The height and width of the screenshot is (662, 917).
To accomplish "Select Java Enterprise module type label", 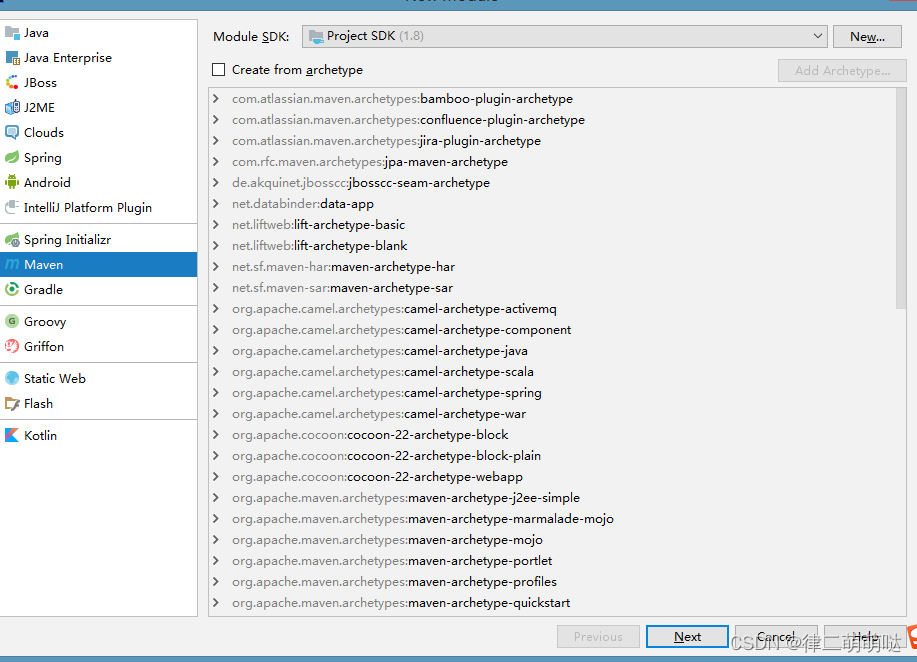I will pos(68,58).
